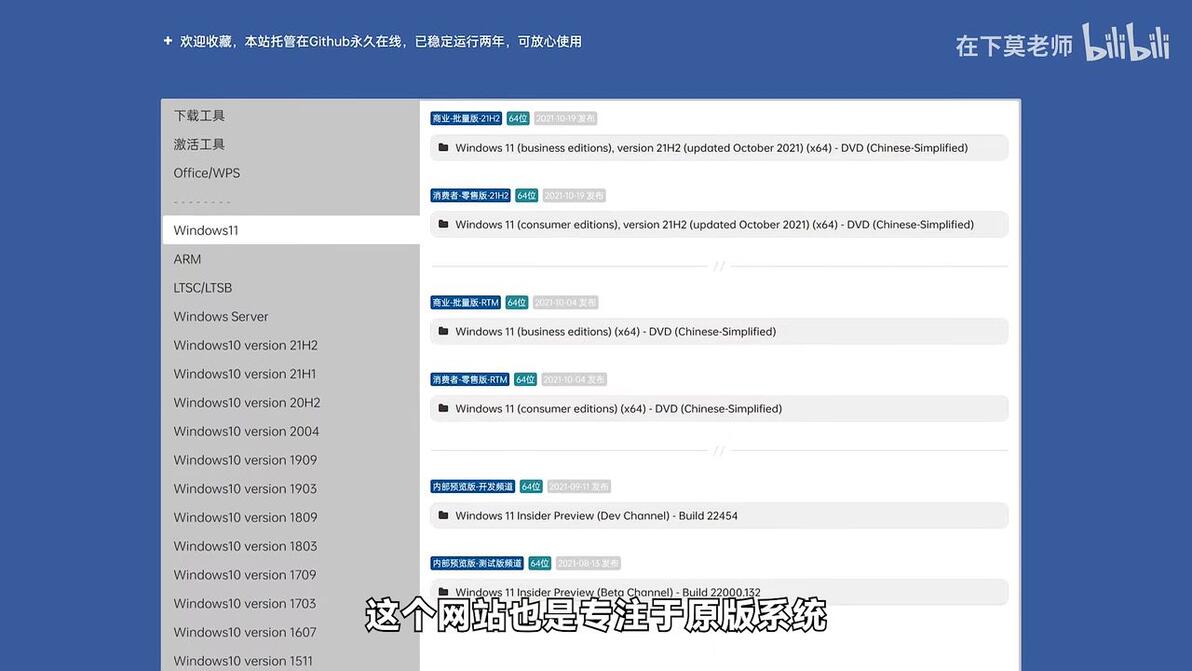1192x671 pixels.
Task: Select Windows10 version 21H1
Action: 290,374
